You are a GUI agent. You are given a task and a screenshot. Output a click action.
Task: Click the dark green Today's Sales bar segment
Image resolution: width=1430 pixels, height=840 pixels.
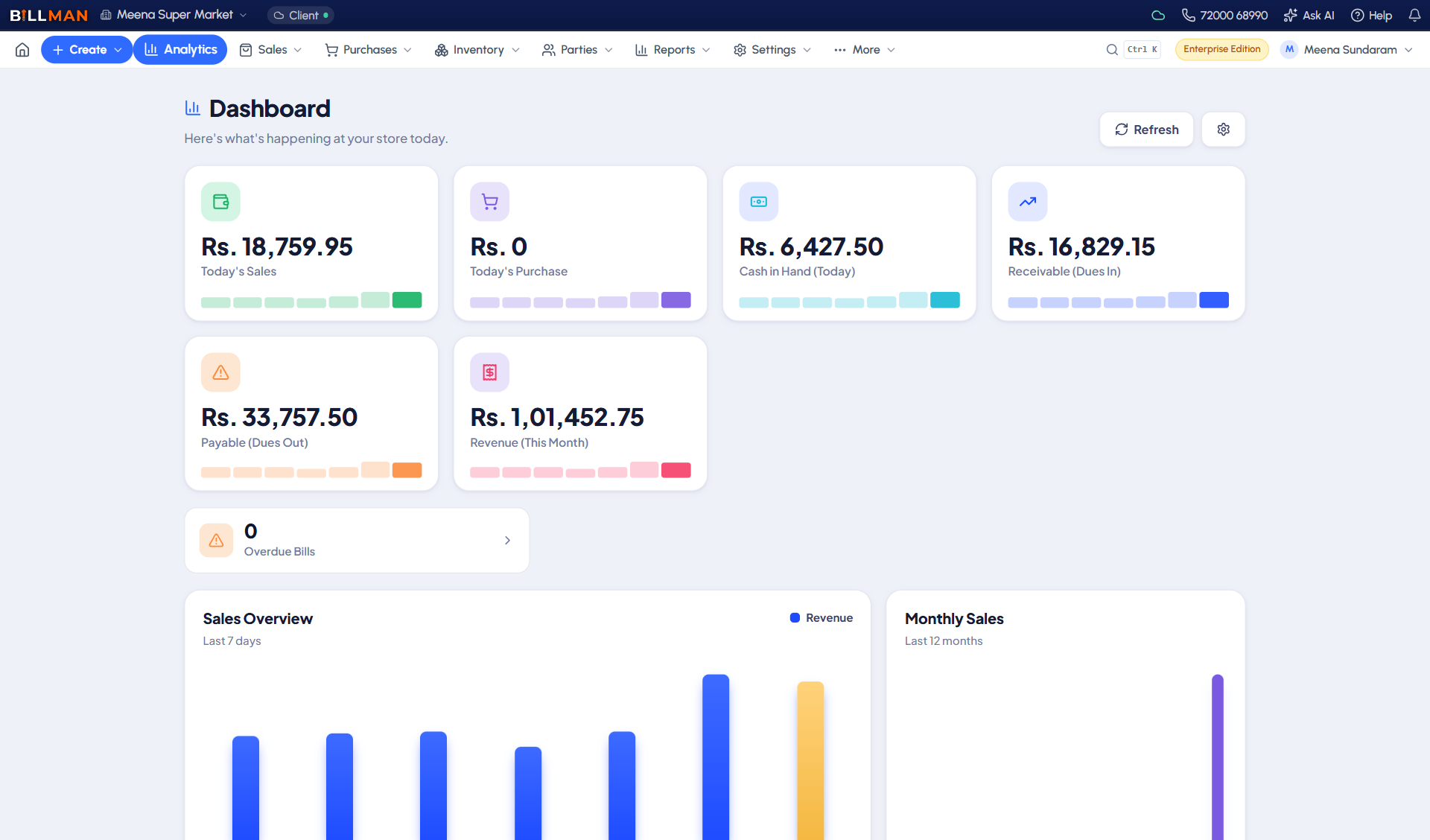[x=407, y=300]
